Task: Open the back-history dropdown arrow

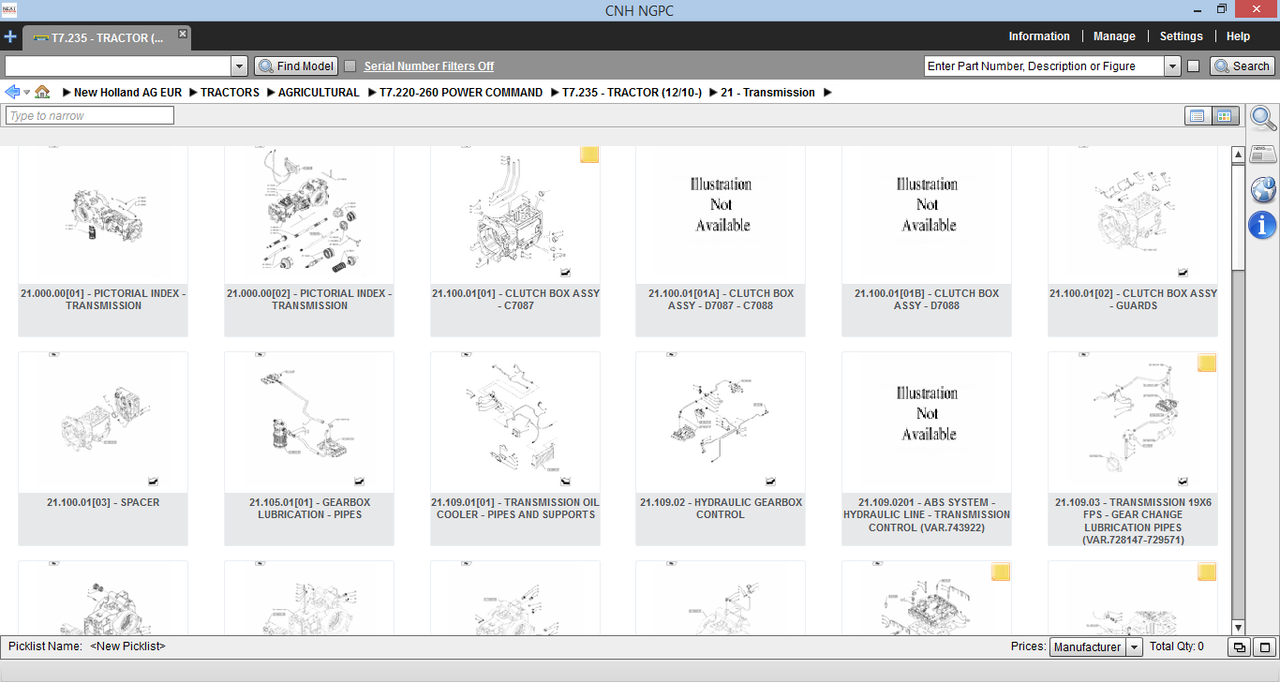Action: coord(27,92)
